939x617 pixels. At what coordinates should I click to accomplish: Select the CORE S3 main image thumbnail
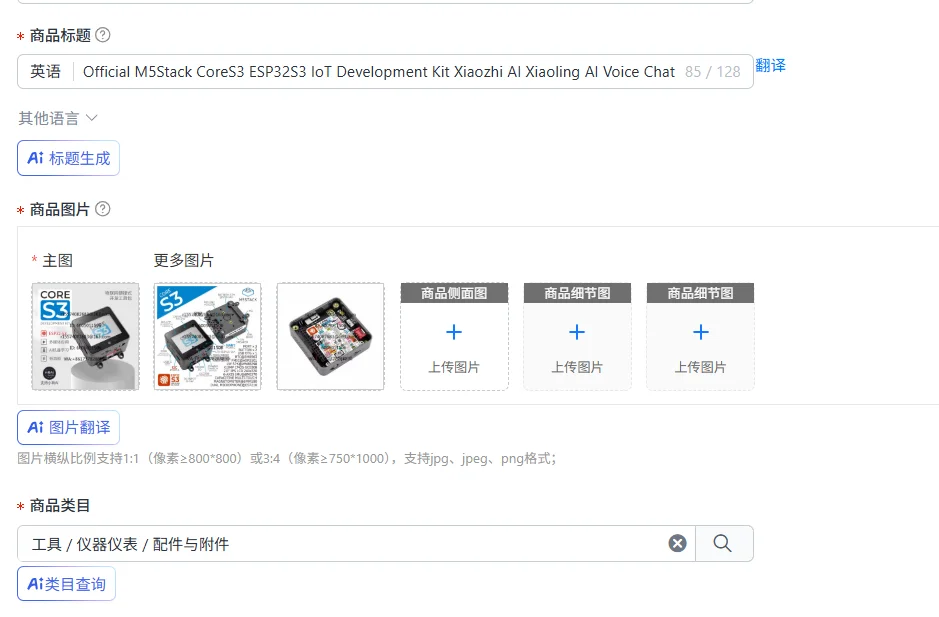coord(86,337)
